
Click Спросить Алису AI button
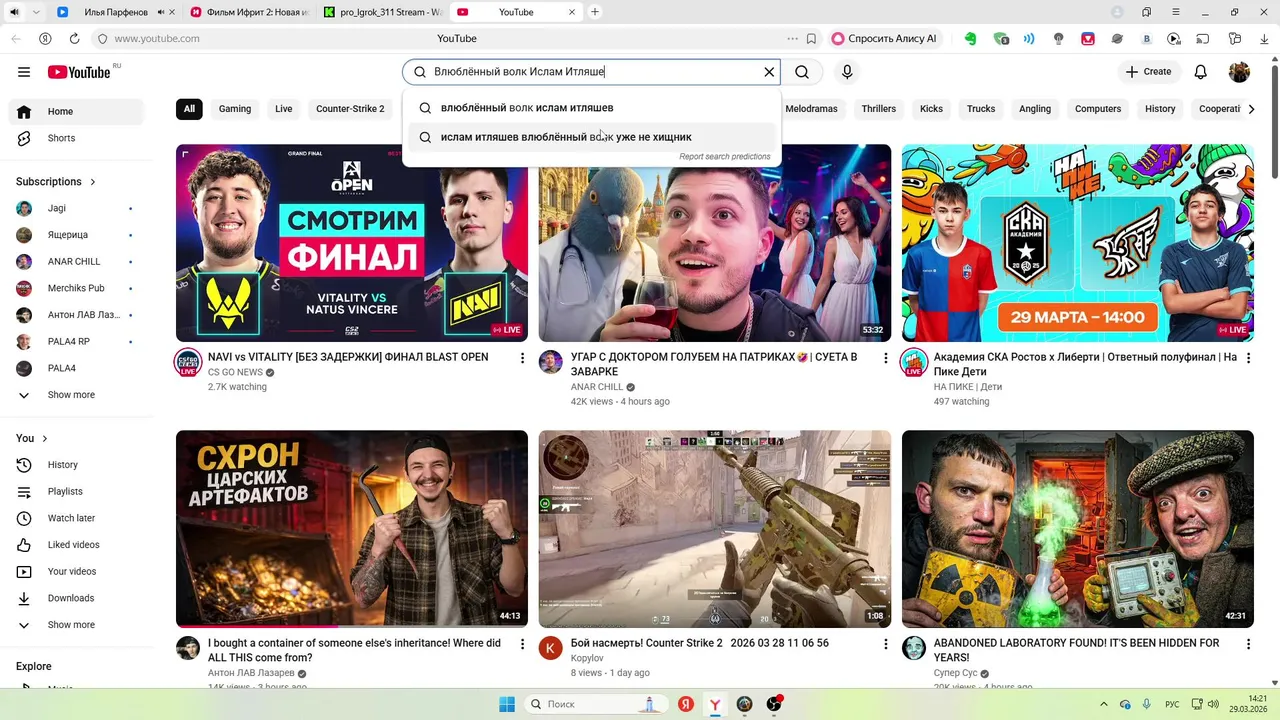click(x=884, y=39)
